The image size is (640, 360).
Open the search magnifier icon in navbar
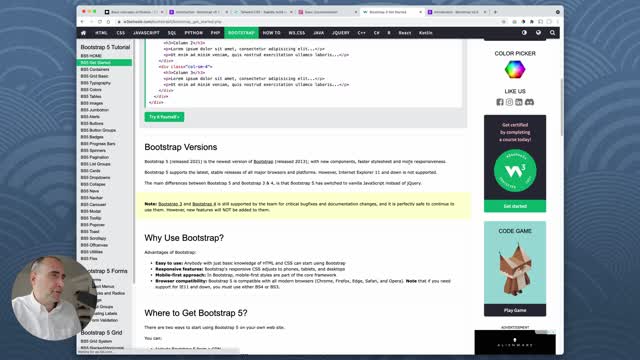[x=552, y=33]
